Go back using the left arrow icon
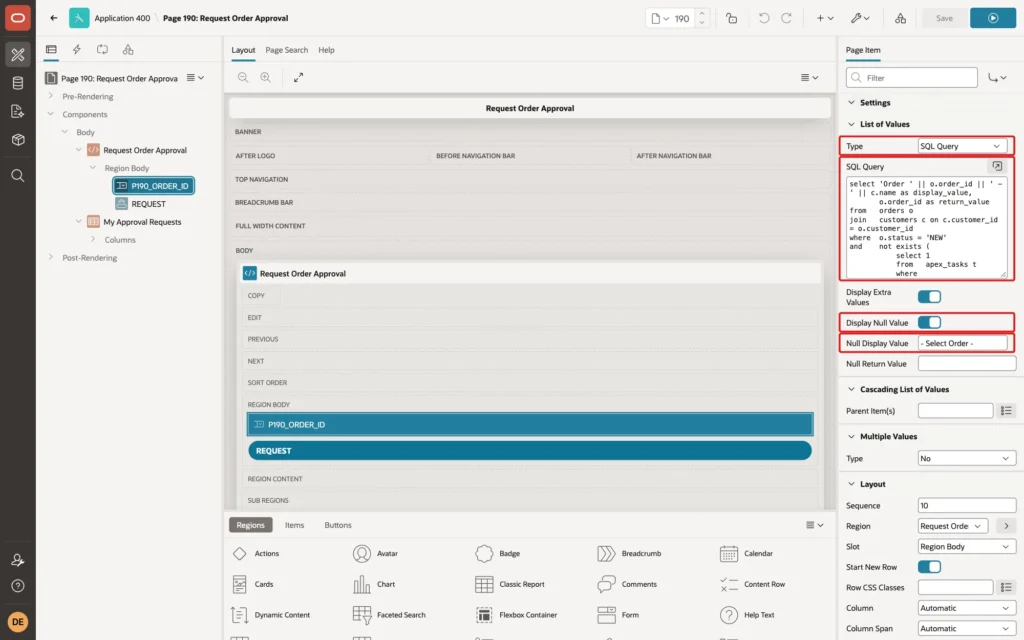 pos(54,18)
